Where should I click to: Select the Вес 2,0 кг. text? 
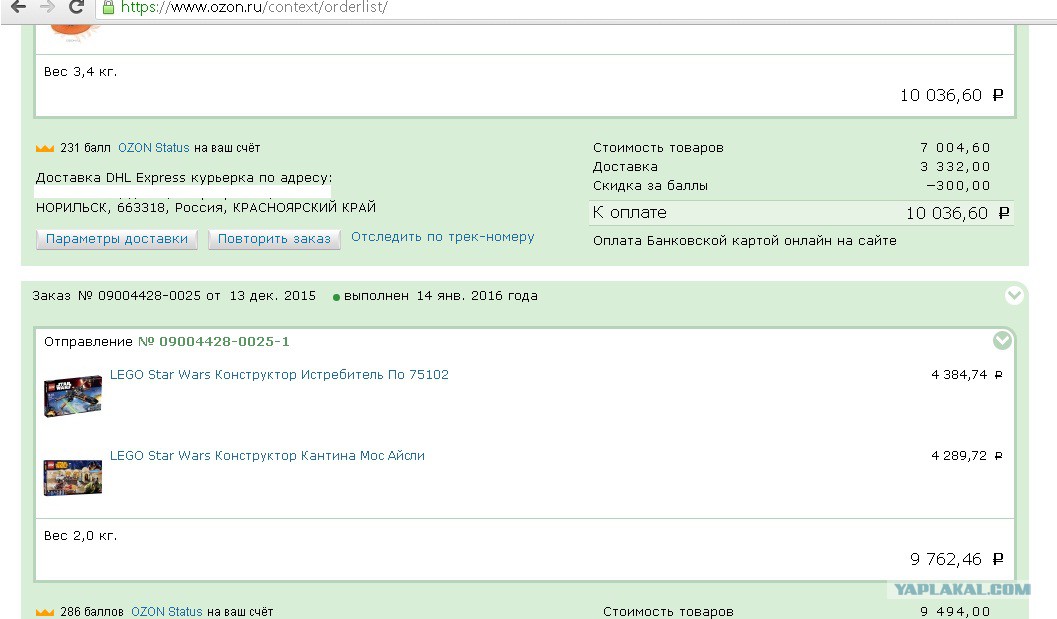pyautogui.click(x=80, y=535)
